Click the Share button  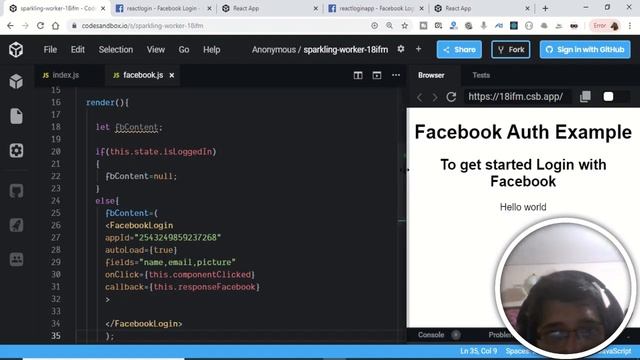coord(459,49)
